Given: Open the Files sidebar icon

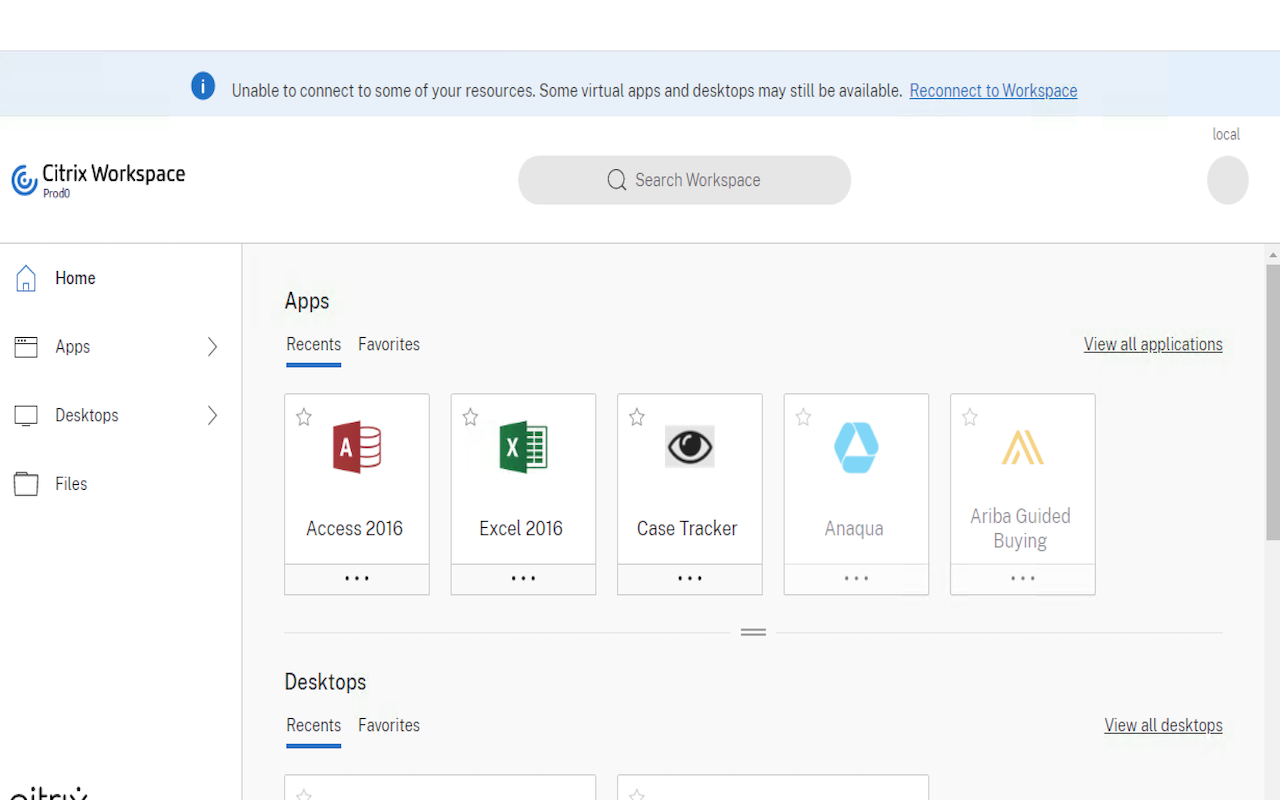Looking at the screenshot, I should tap(26, 483).
